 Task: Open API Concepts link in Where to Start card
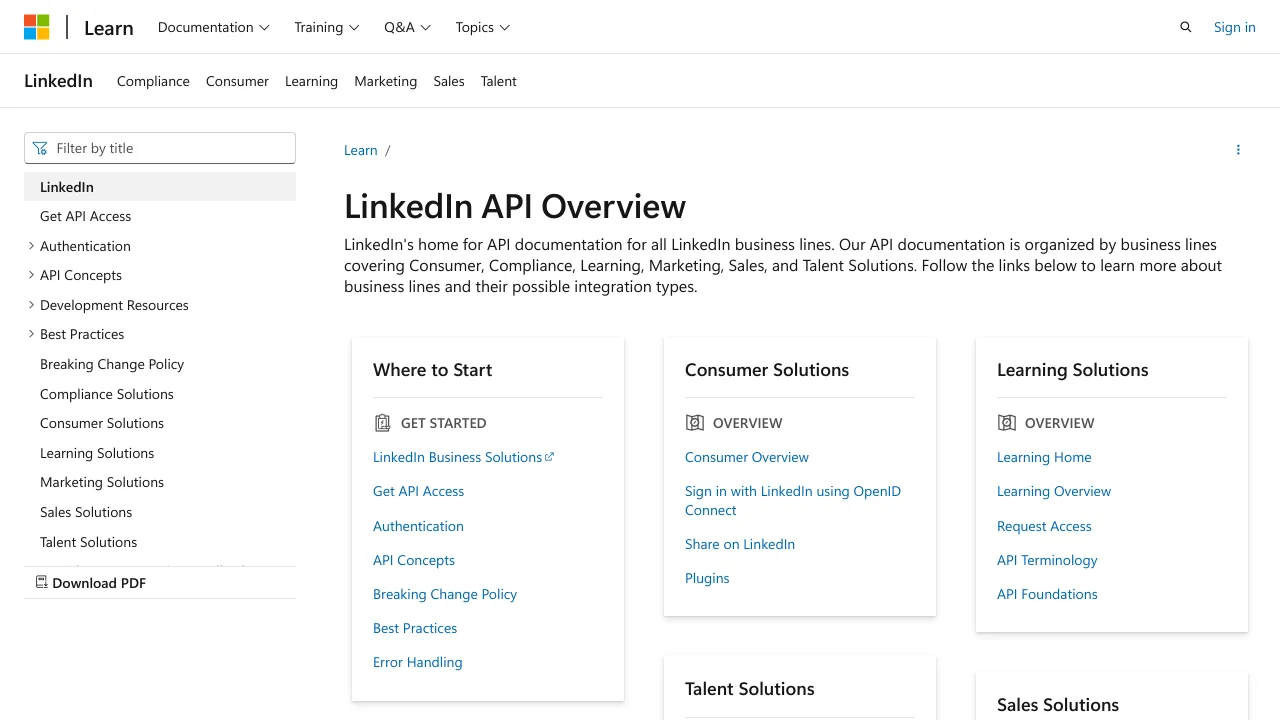[x=414, y=560]
